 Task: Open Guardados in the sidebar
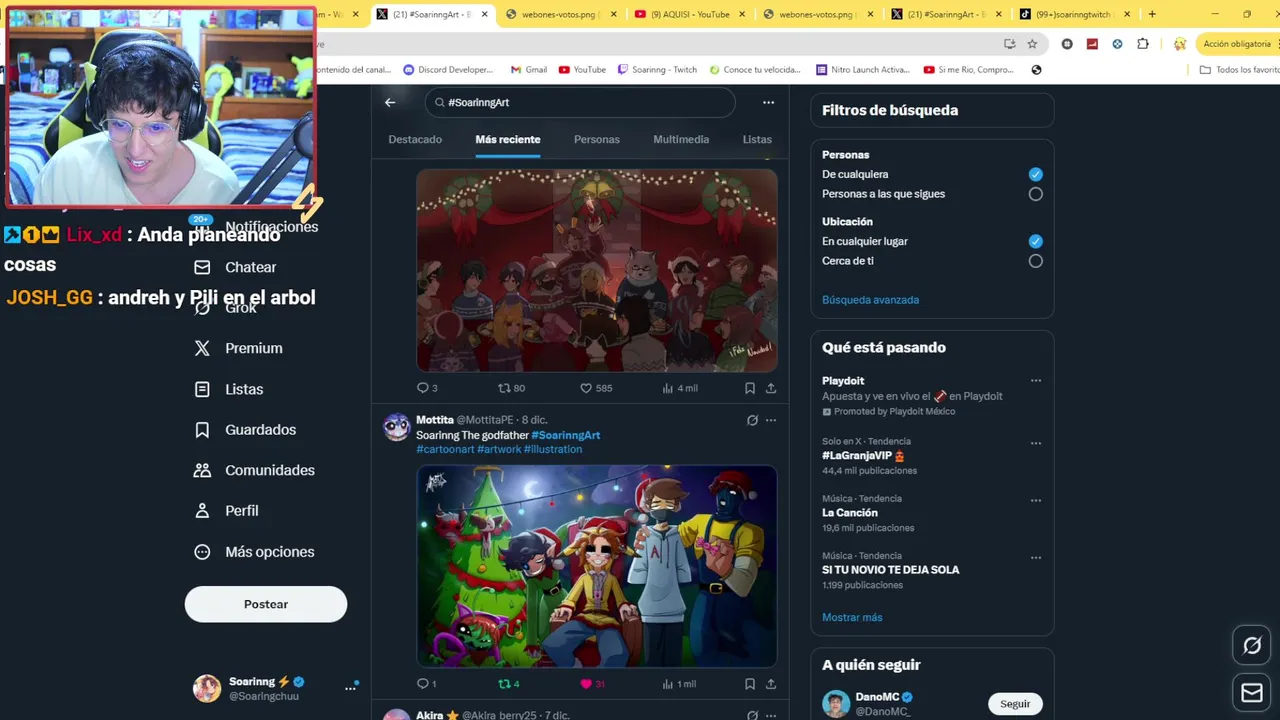click(x=245, y=430)
